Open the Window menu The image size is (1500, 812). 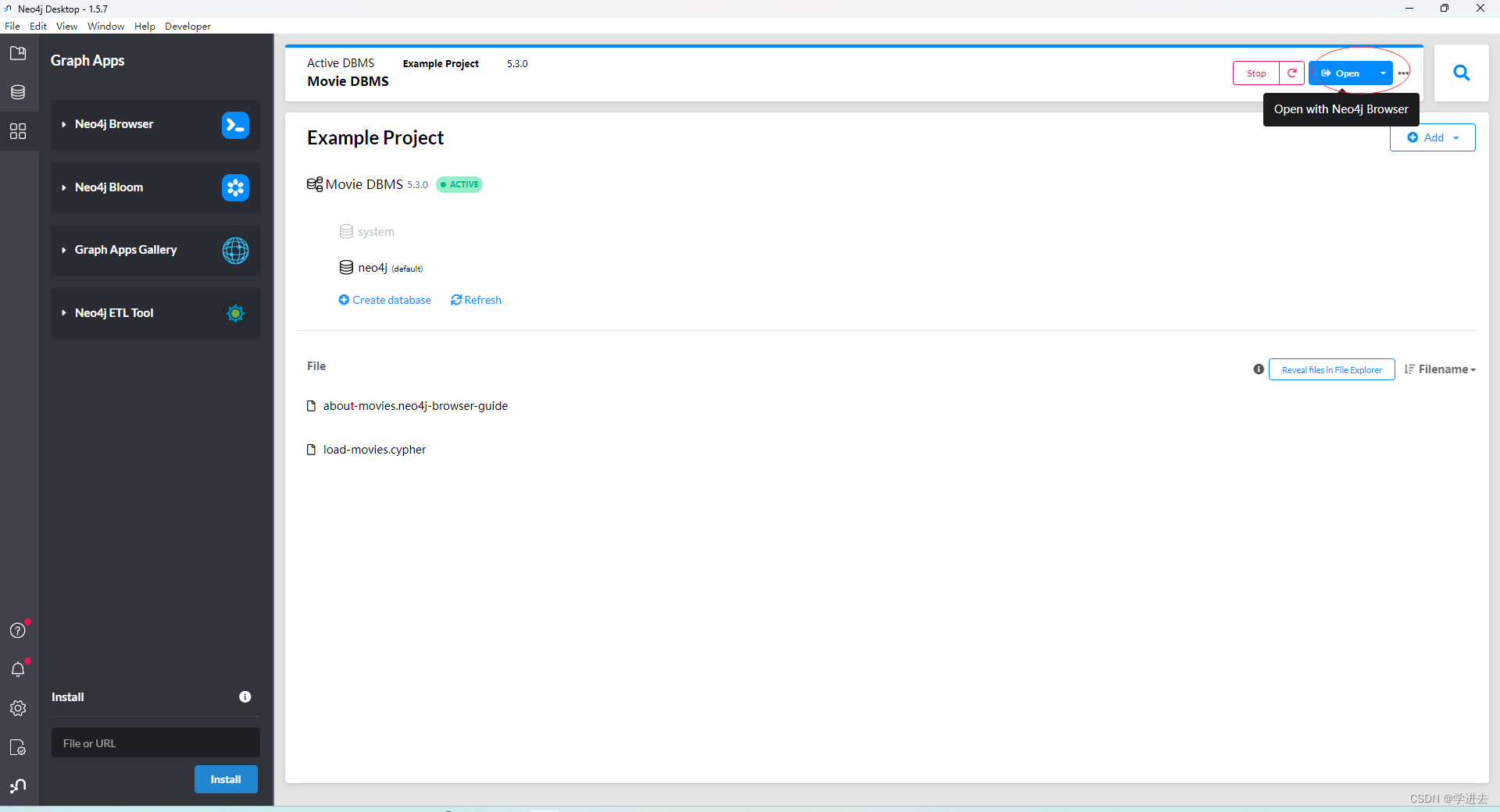pos(105,26)
